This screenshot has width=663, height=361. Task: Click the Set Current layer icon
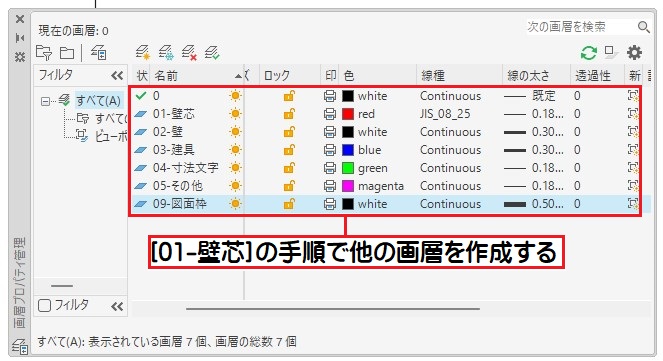[x=212, y=53]
